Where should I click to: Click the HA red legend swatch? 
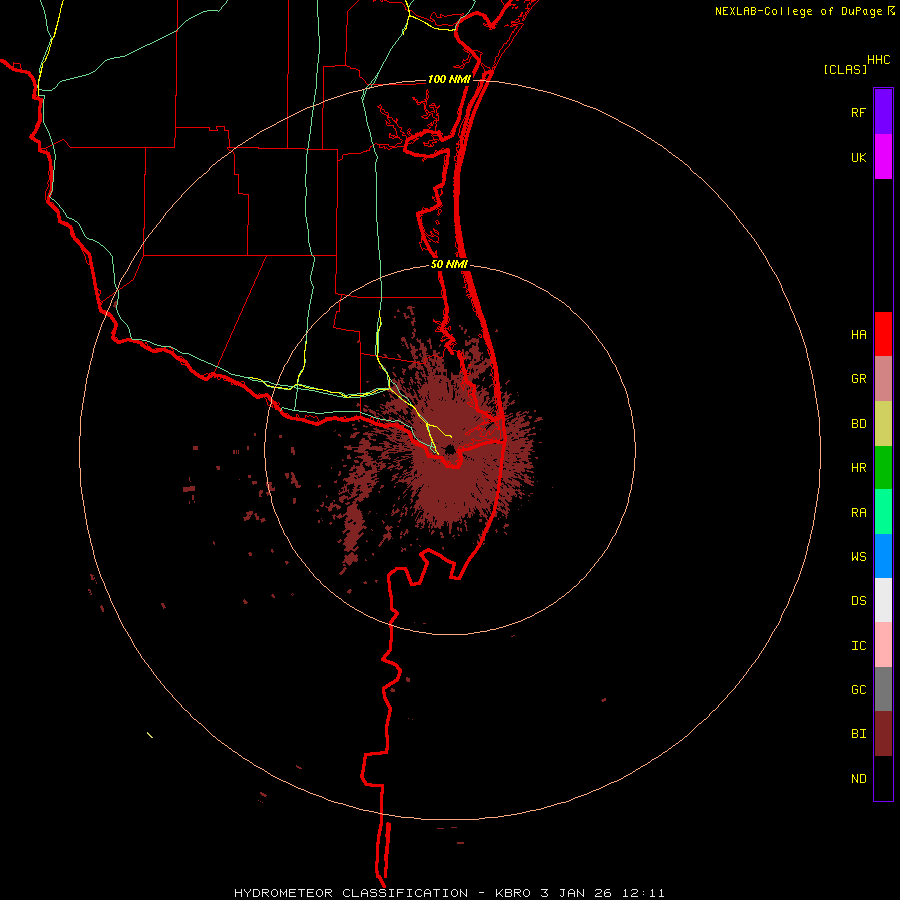pos(883,334)
